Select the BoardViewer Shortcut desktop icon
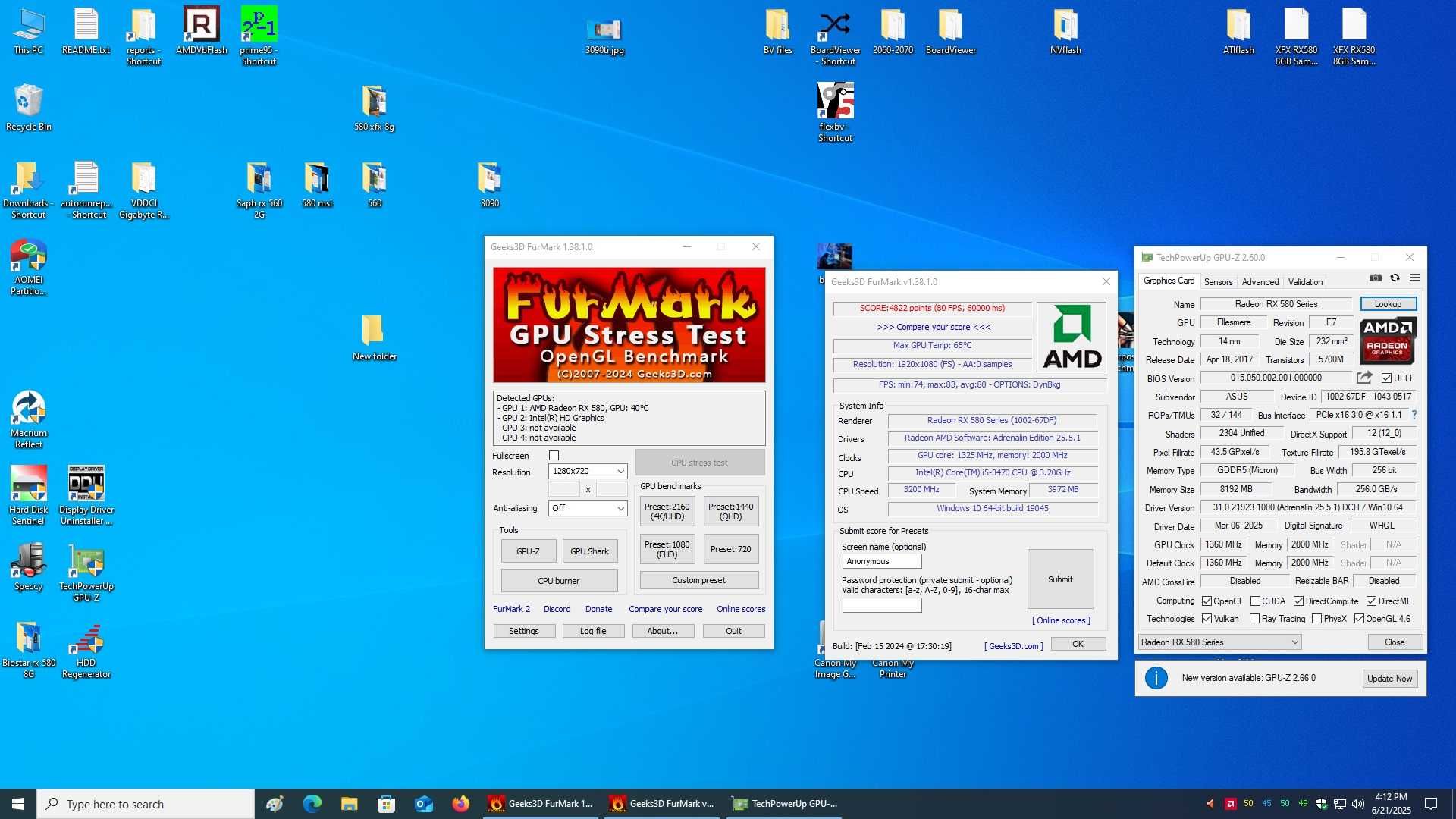The height and width of the screenshot is (819, 1456). click(x=836, y=36)
